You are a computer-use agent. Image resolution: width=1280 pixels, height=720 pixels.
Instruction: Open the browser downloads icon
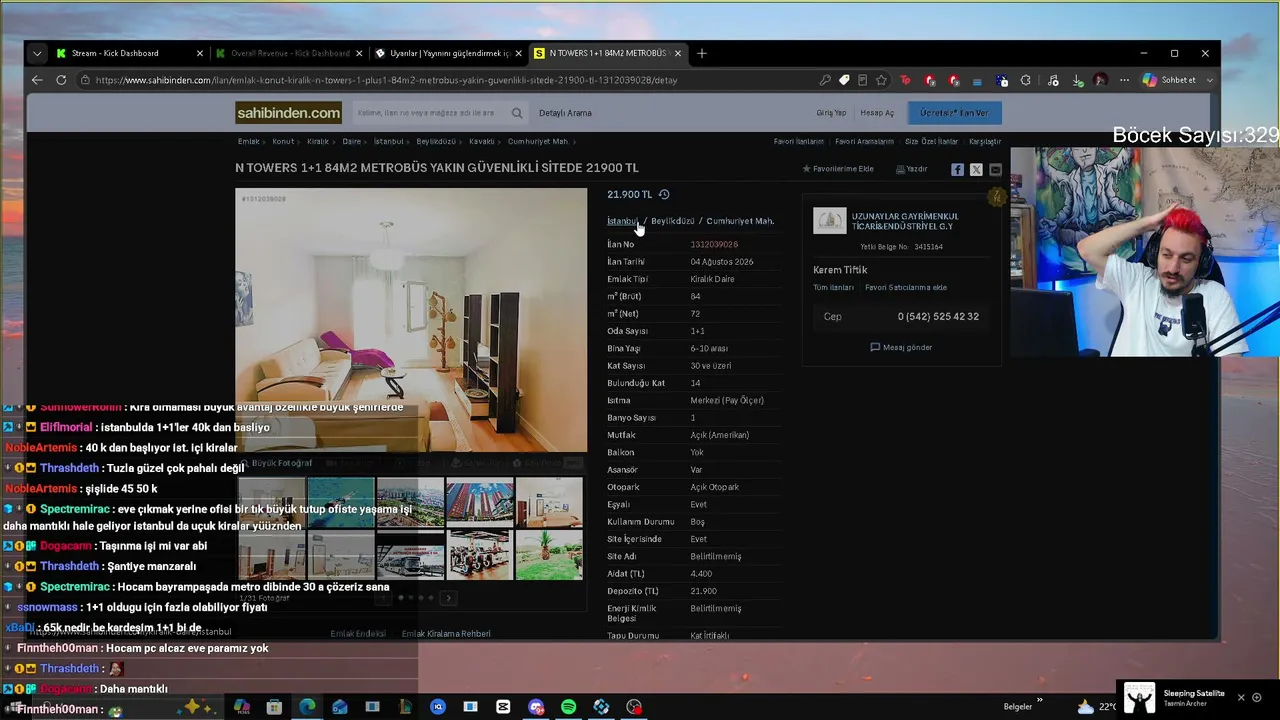point(1077,80)
